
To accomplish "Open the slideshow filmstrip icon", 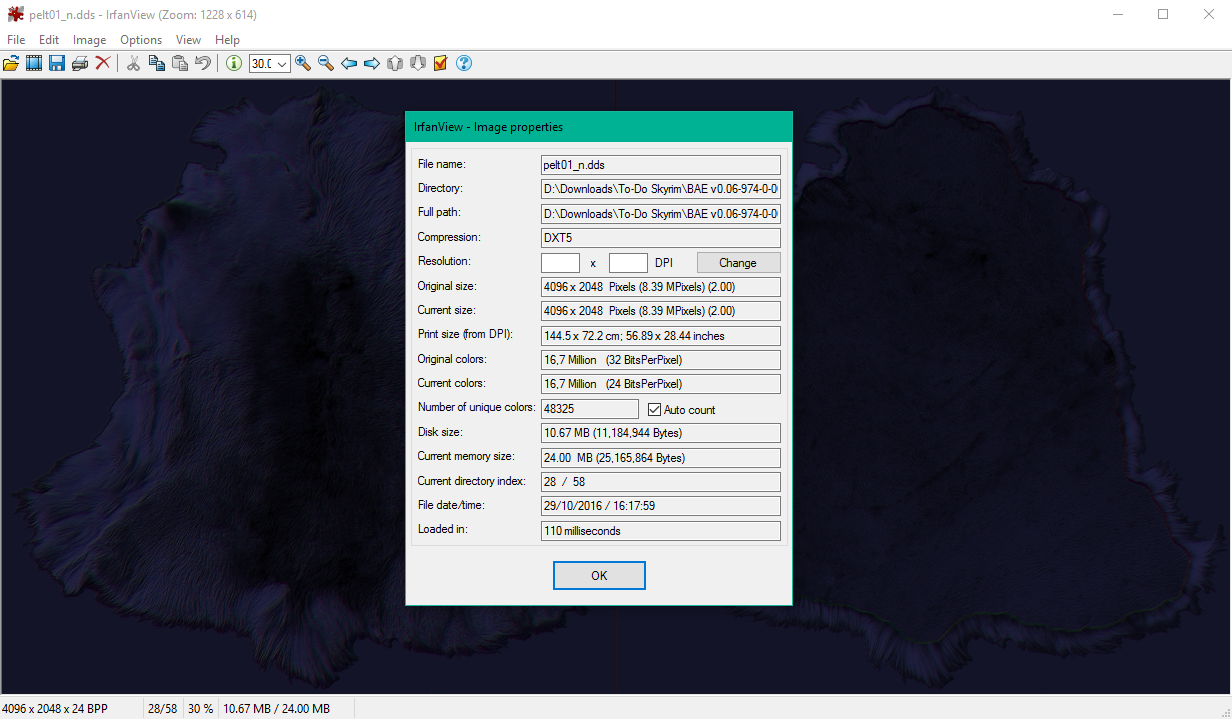I will point(34,64).
